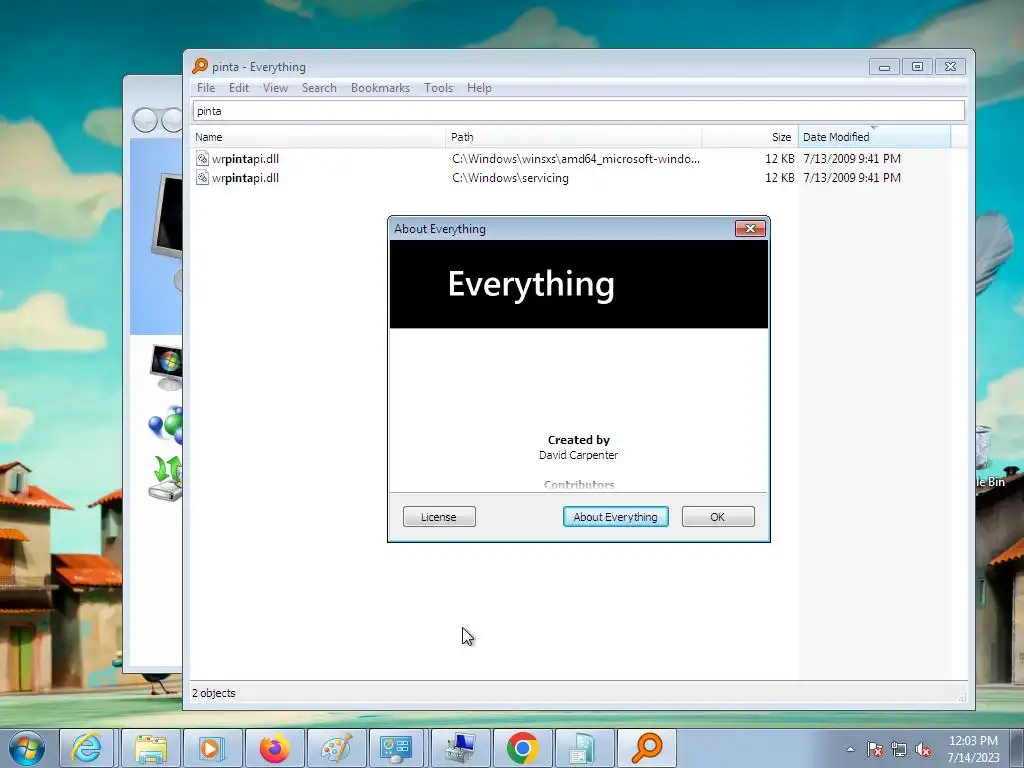Image resolution: width=1024 pixels, height=768 pixels.
Task: Open the File menu in Everything
Action: (x=206, y=88)
